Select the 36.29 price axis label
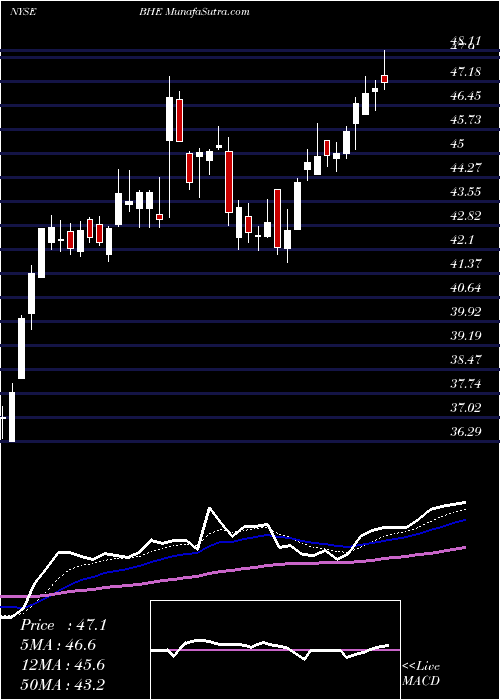 click(x=466, y=432)
